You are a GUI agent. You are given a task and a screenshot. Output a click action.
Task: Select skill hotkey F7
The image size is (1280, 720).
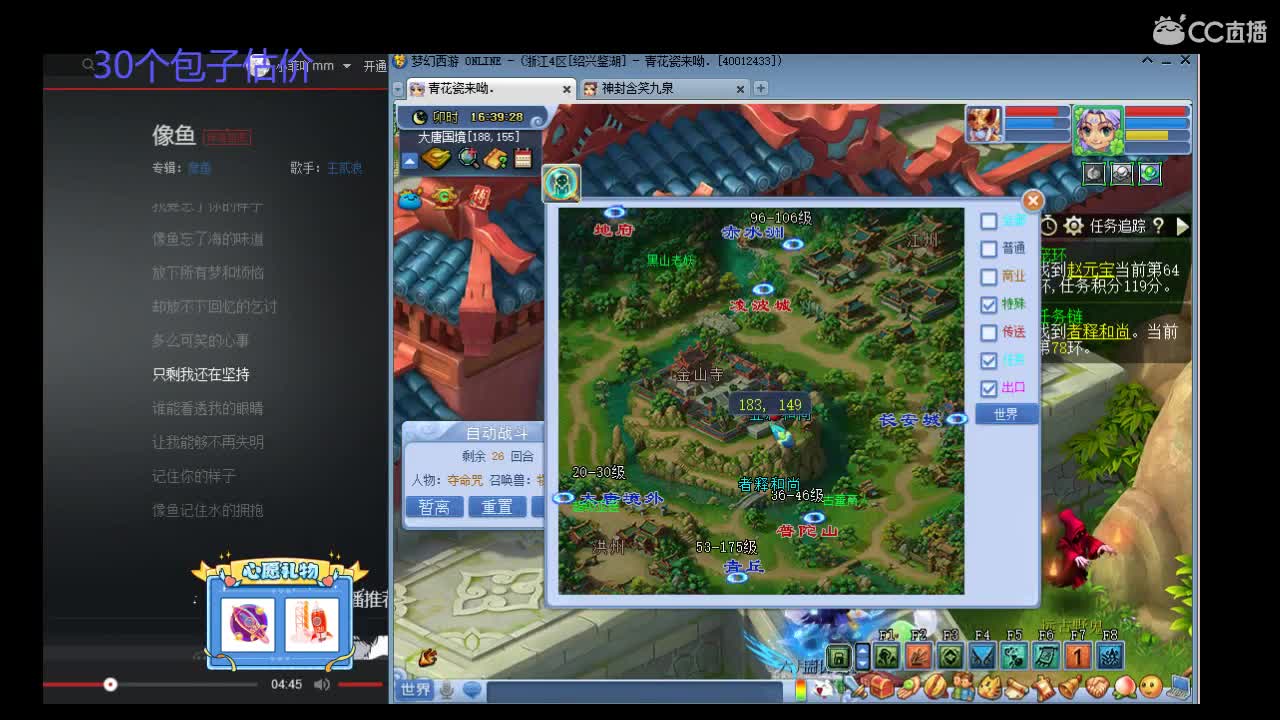point(1078,656)
